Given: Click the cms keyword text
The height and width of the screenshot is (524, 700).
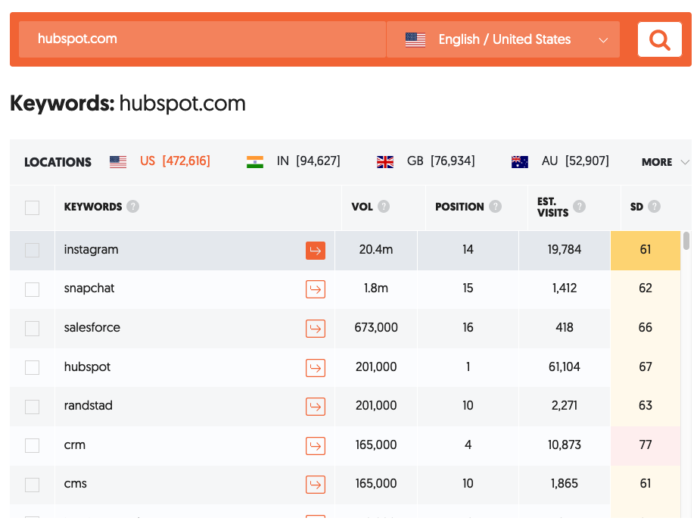Looking at the screenshot, I should [75, 484].
